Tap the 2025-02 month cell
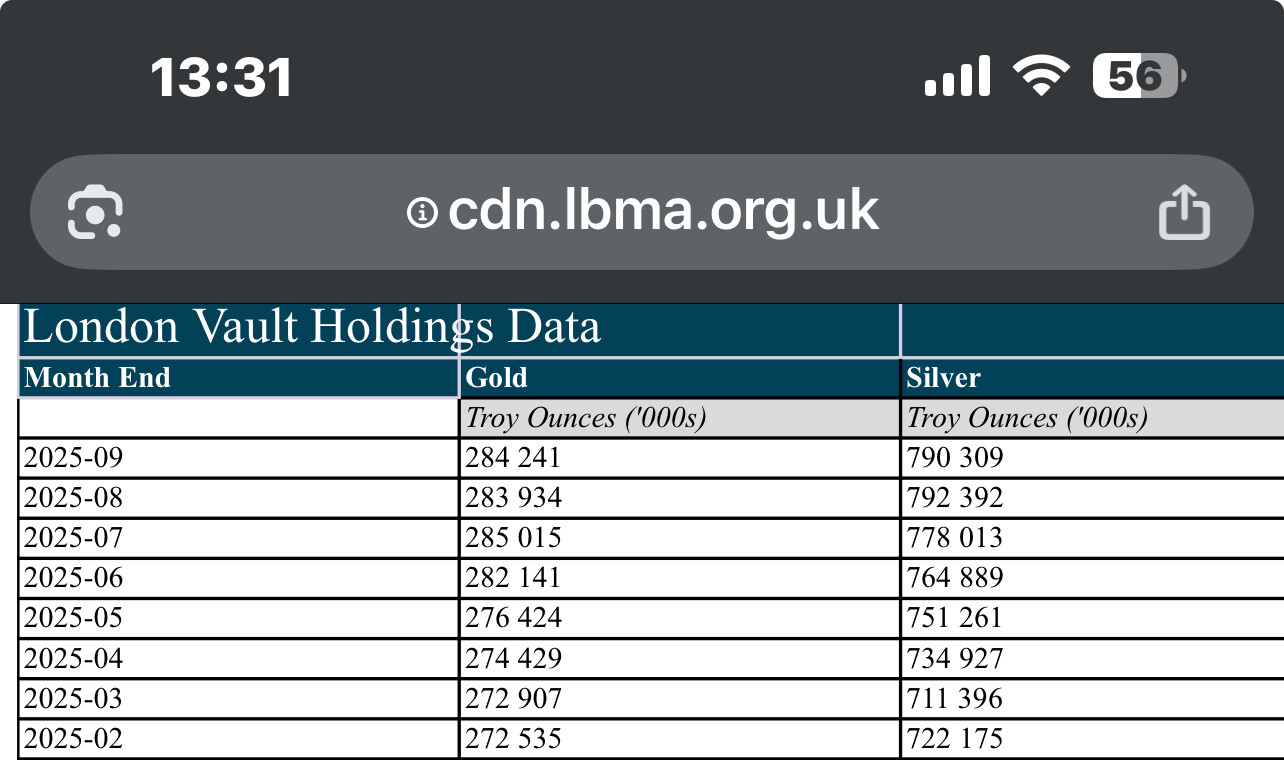This screenshot has width=1284, height=760. tap(73, 739)
